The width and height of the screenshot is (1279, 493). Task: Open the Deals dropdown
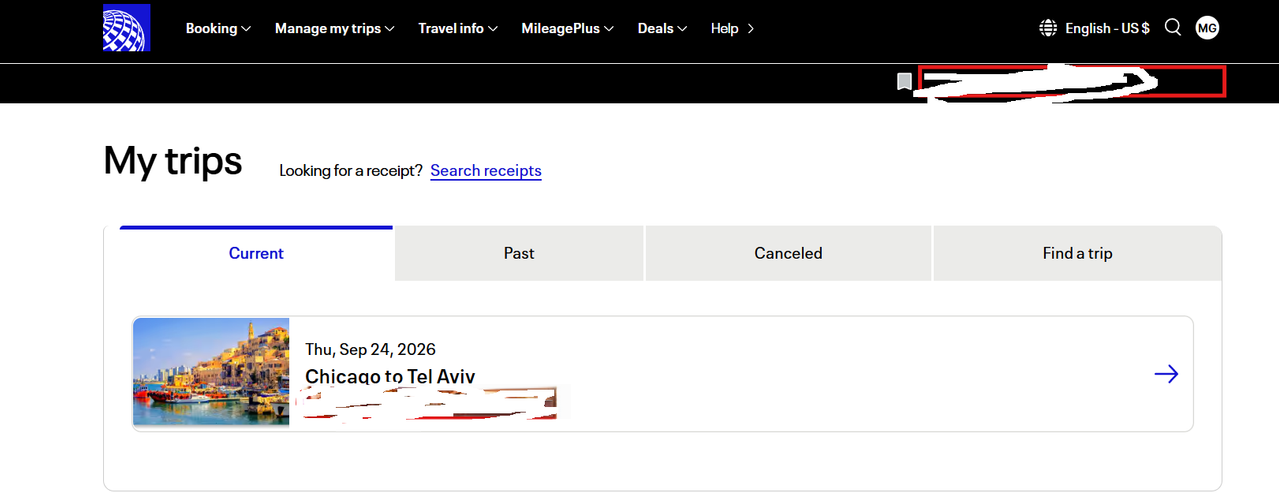point(662,28)
